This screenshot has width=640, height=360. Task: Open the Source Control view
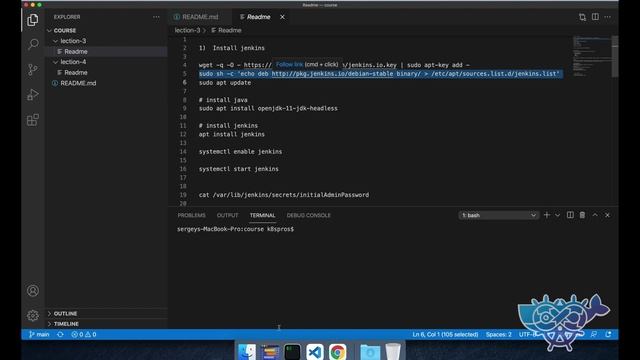33,69
